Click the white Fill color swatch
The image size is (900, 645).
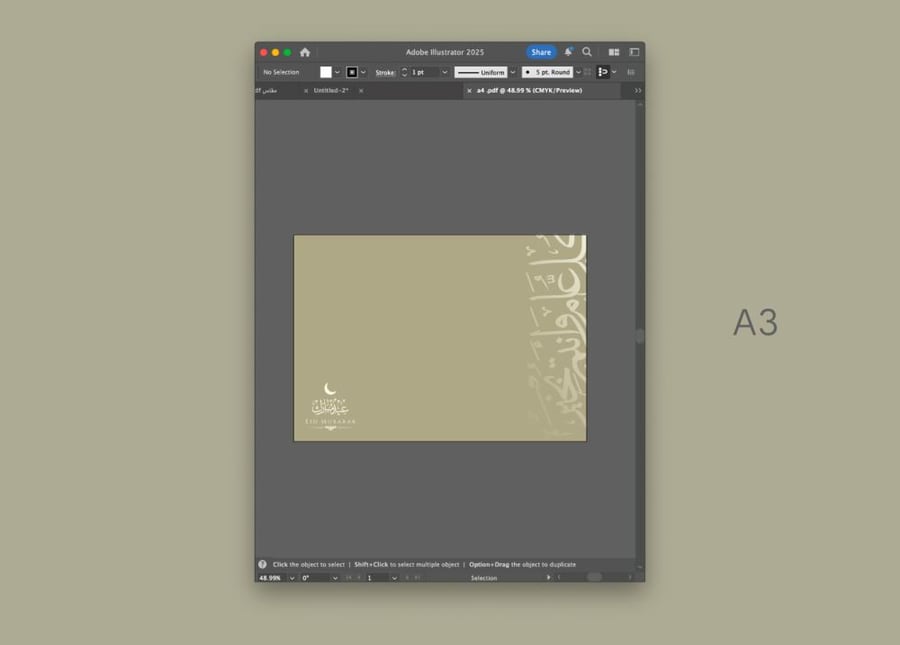pyautogui.click(x=325, y=72)
